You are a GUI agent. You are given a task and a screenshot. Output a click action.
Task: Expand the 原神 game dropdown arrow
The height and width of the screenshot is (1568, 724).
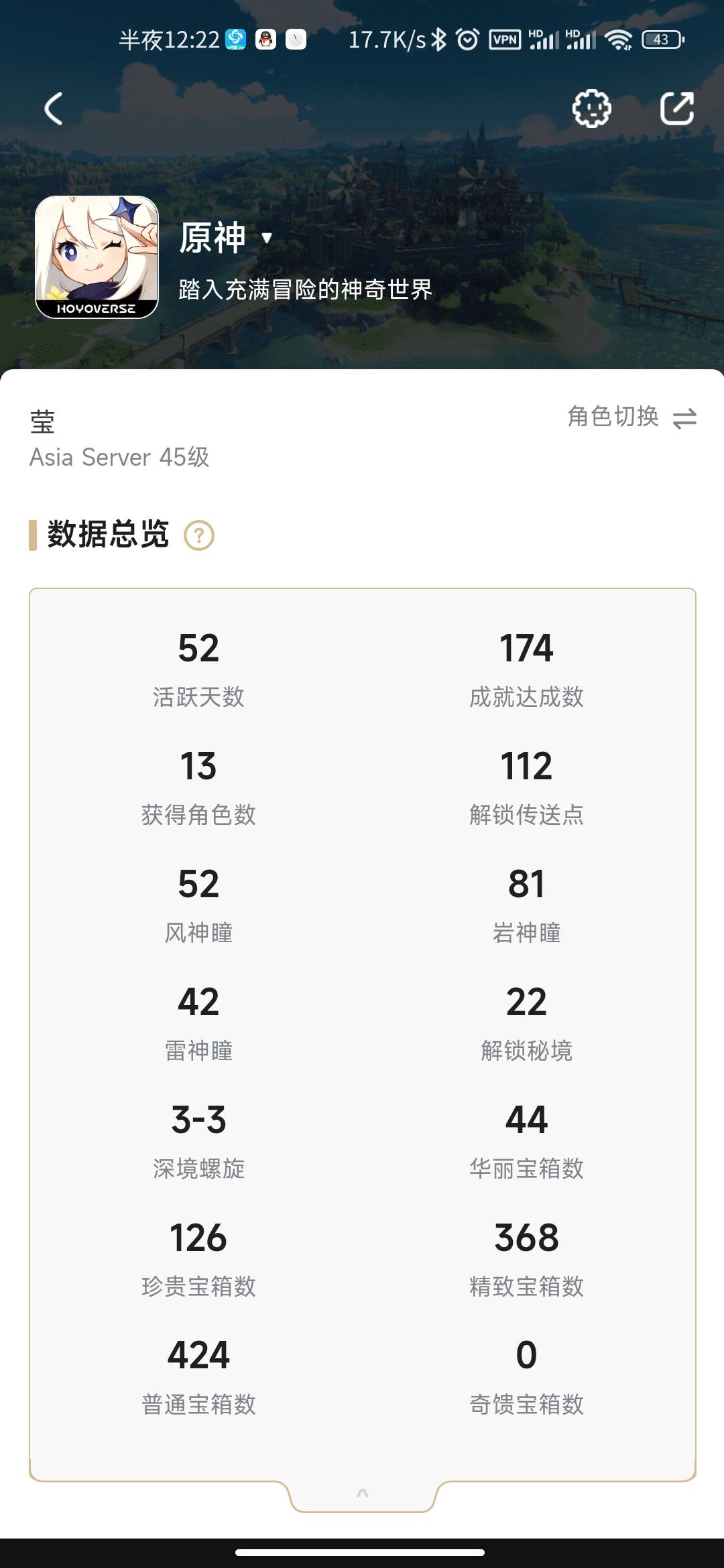click(x=267, y=238)
